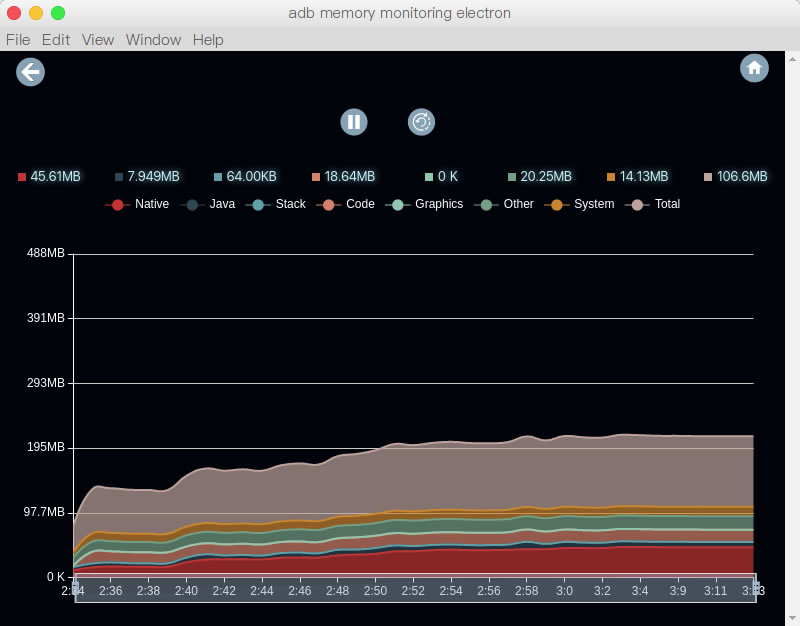Click the red 45.61MB Native value swatch
The height and width of the screenshot is (626, 800).
22,177
